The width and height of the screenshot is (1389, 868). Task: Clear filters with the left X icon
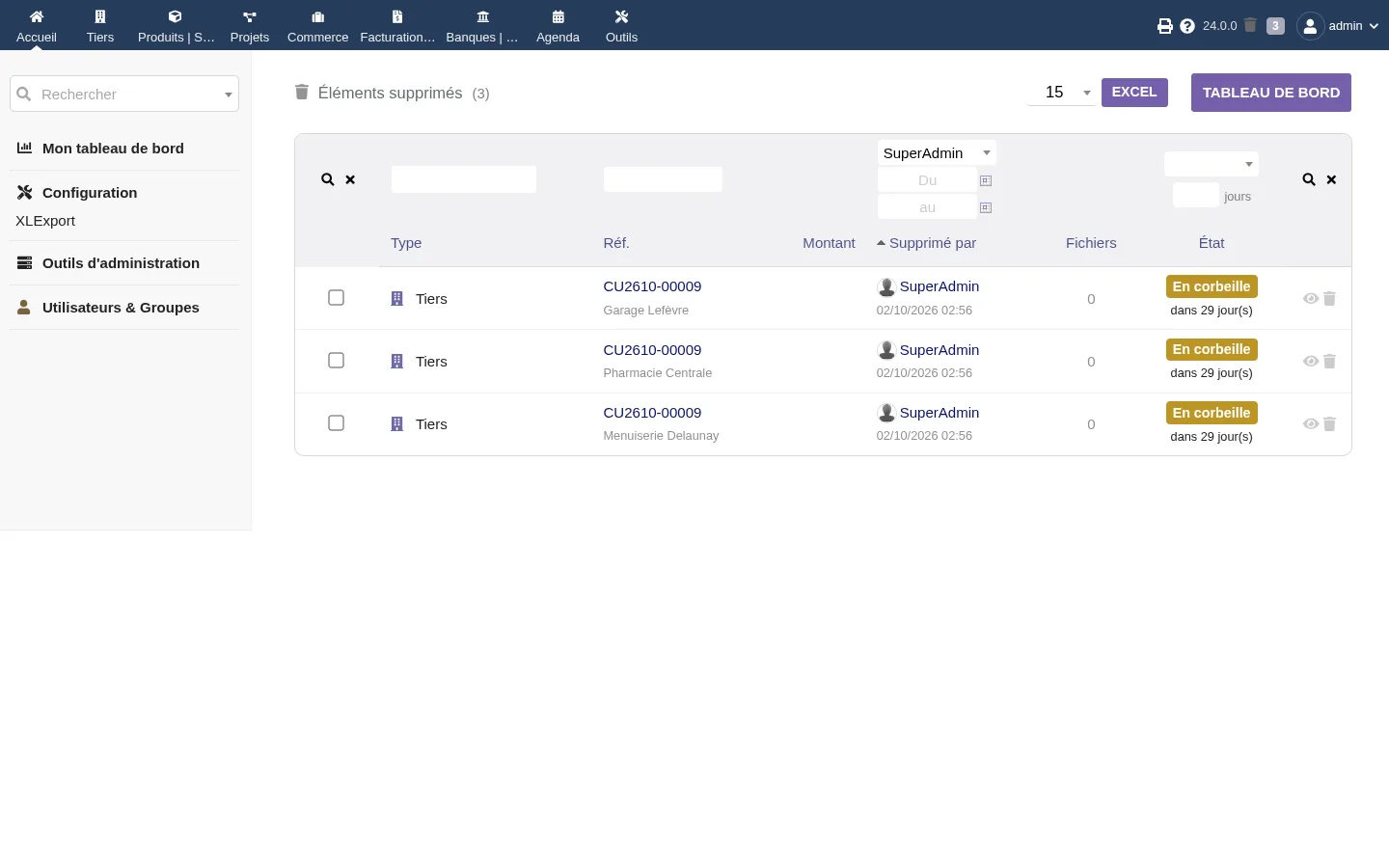pos(350,179)
